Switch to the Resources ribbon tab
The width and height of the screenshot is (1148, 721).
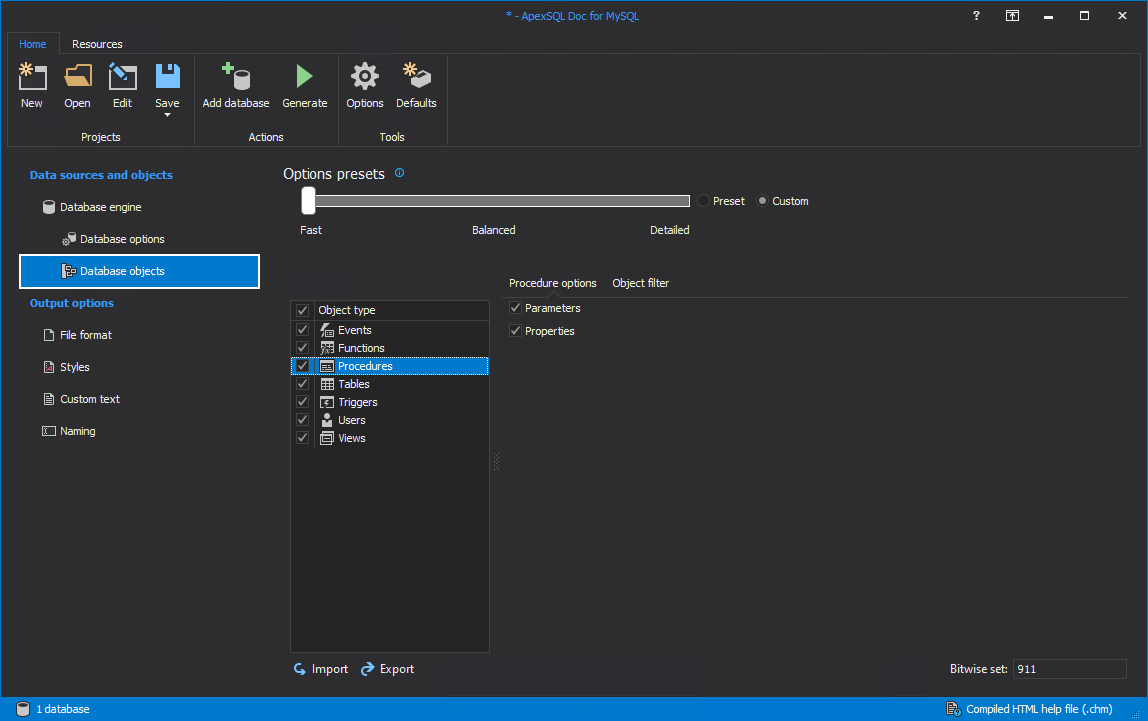(x=97, y=44)
